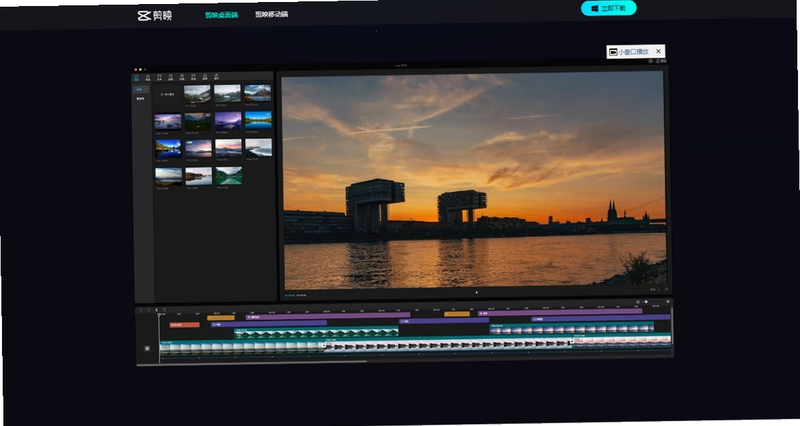Click the playhead marker at timeline start

[159, 315]
